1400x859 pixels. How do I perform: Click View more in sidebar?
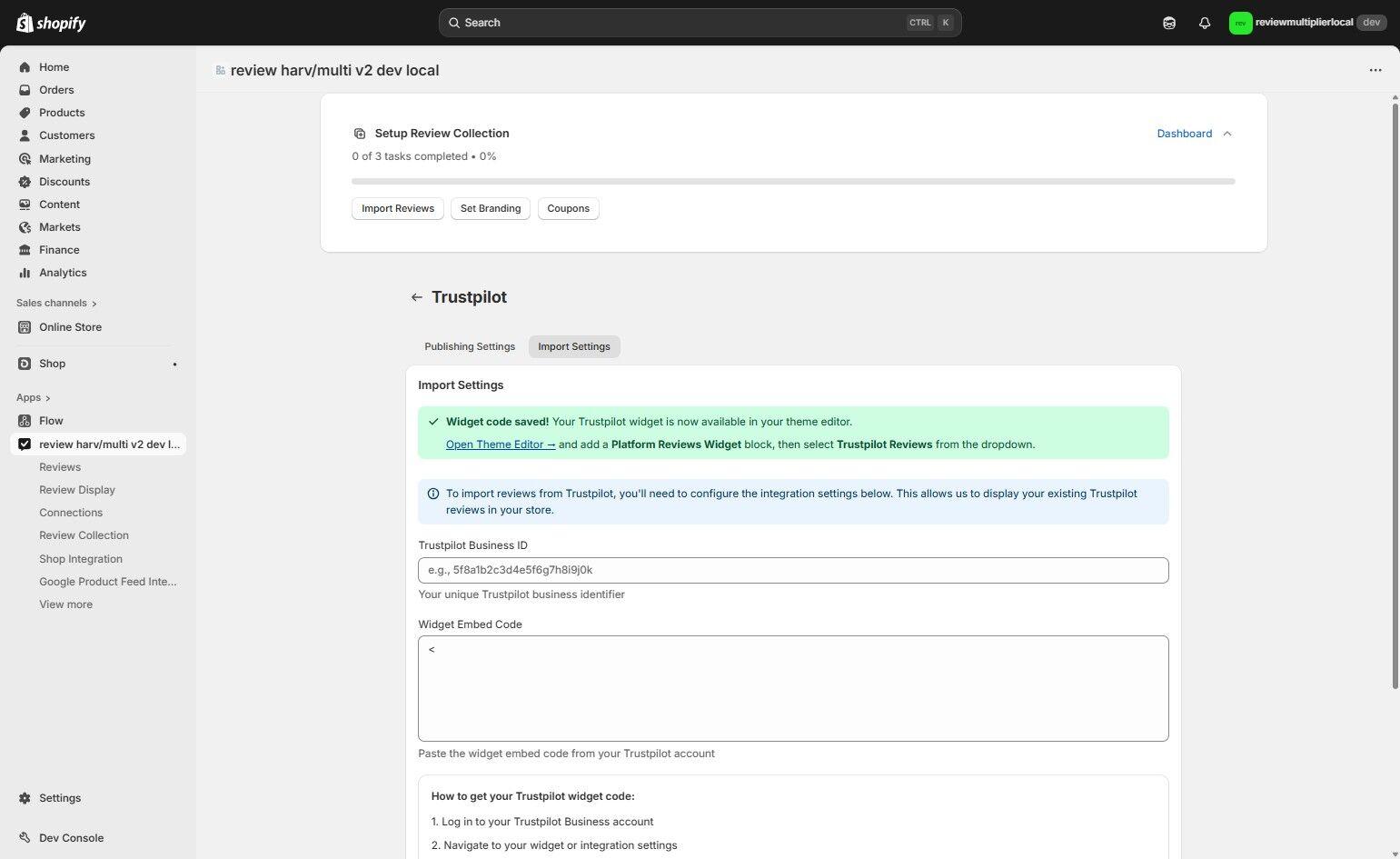point(65,604)
